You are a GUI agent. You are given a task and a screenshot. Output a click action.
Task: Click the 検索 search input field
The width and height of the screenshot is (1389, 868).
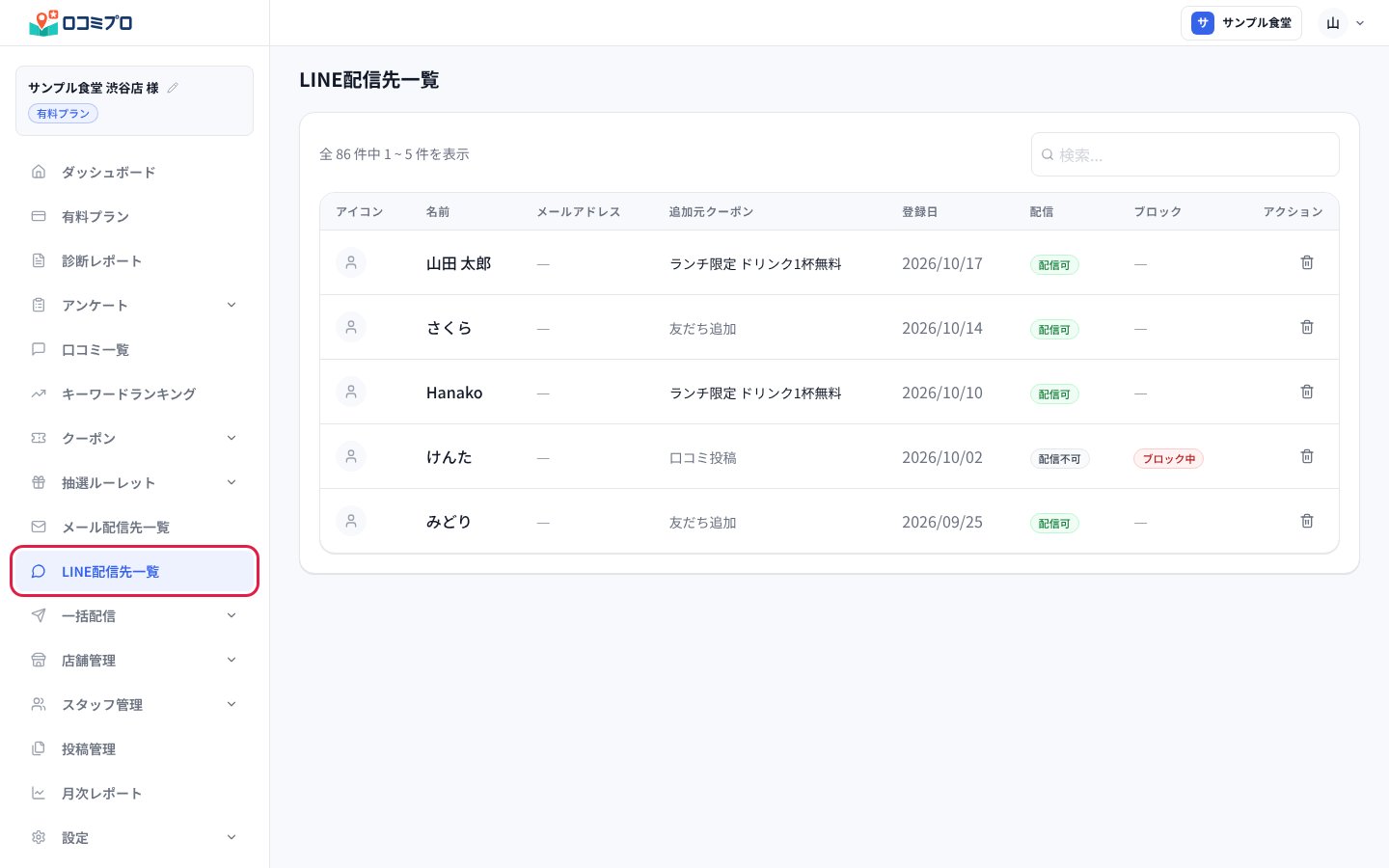tap(1185, 154)
